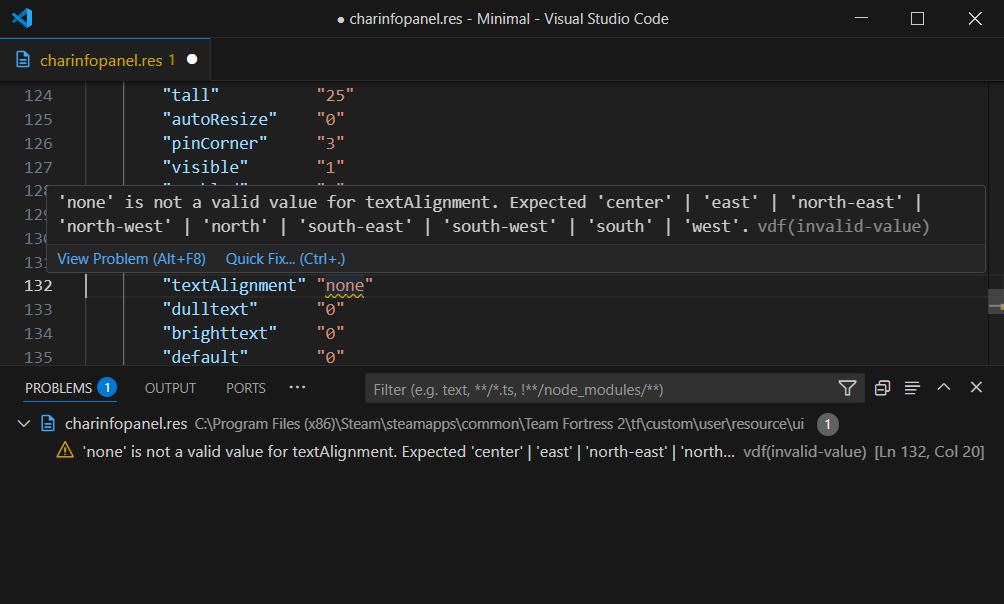Click the "3" value for pinCorner
Viewport: 1004px width, 604px height.
coord(330,143)
